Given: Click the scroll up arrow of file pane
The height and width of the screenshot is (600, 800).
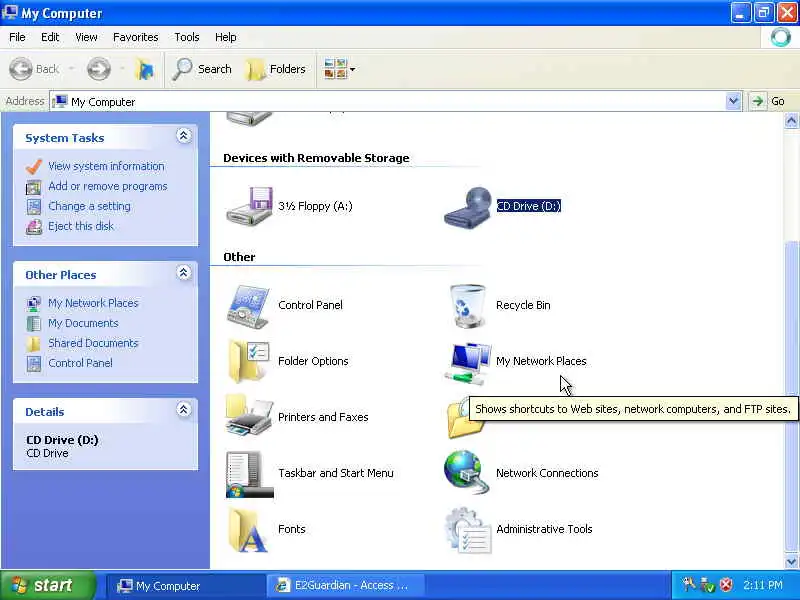Looking at the screenshot, I should pyautogui.click(x=791, y=121).
